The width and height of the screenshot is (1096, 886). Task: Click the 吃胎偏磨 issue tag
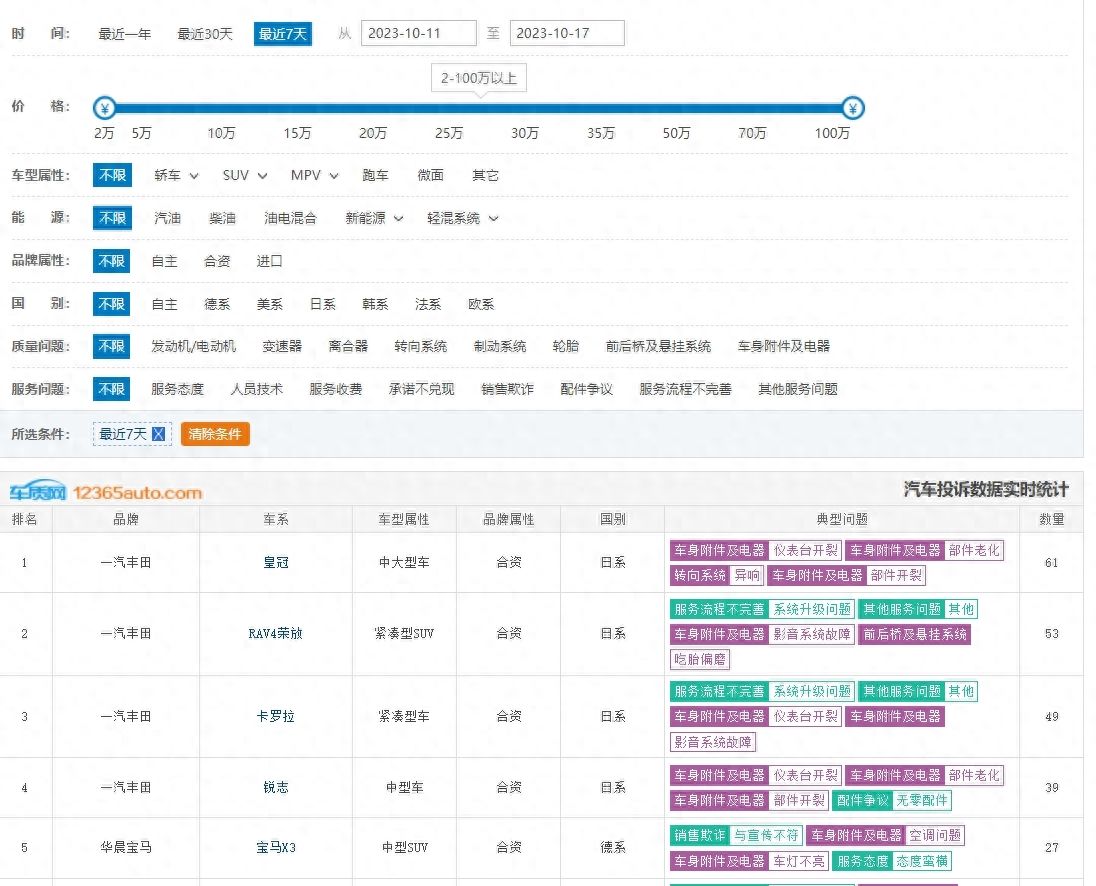click(x=700, y=659)
